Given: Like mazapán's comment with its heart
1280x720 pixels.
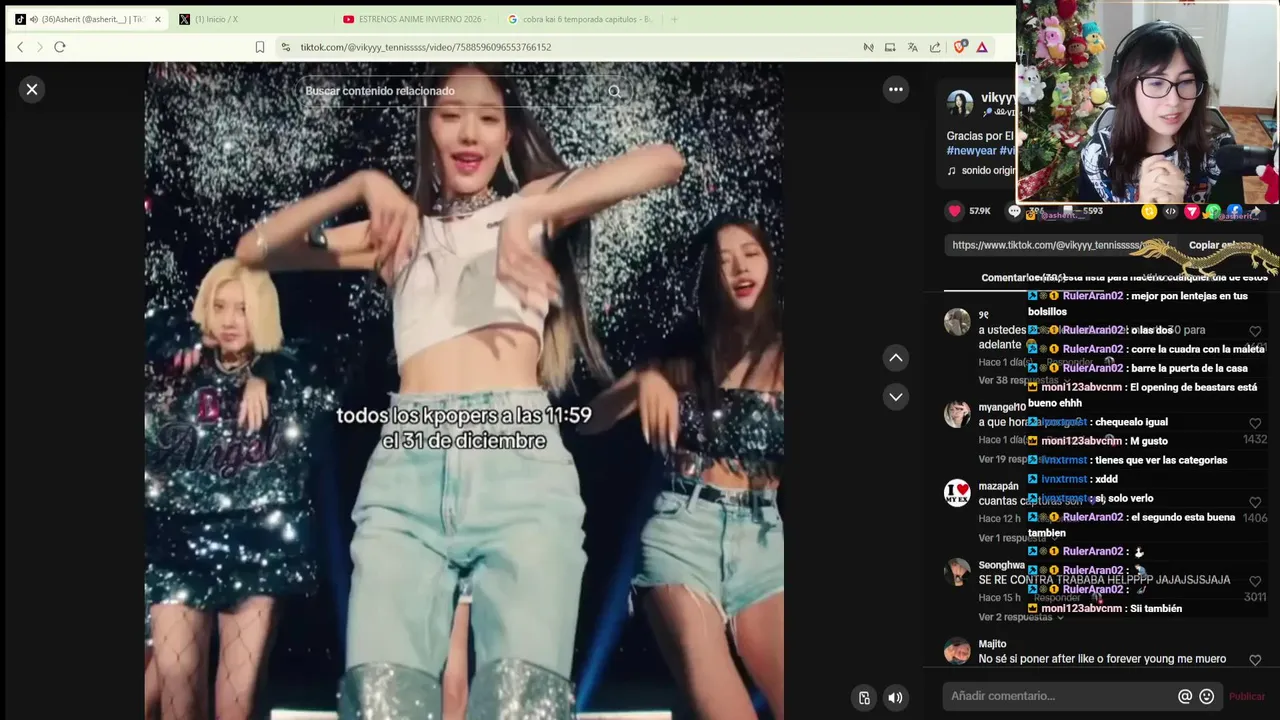Looking at the screenshot, I should pyautogui.click(x=1255, y=503).
